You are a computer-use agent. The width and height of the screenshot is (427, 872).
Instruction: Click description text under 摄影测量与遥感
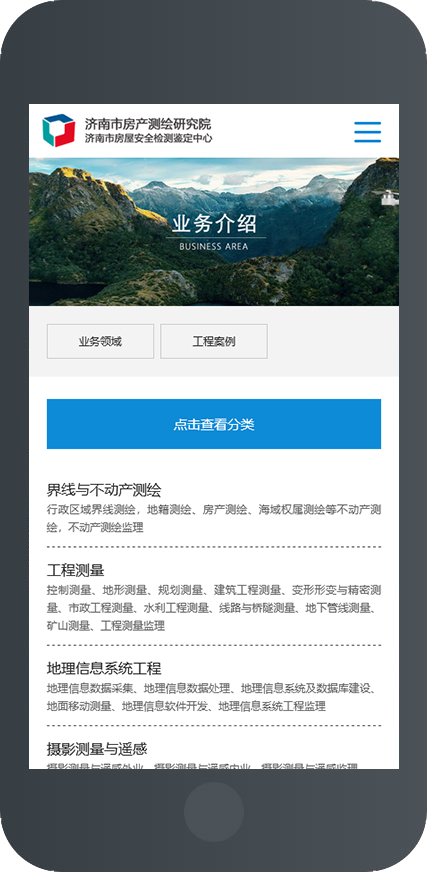pyautogui.click(x=202, y=766)
